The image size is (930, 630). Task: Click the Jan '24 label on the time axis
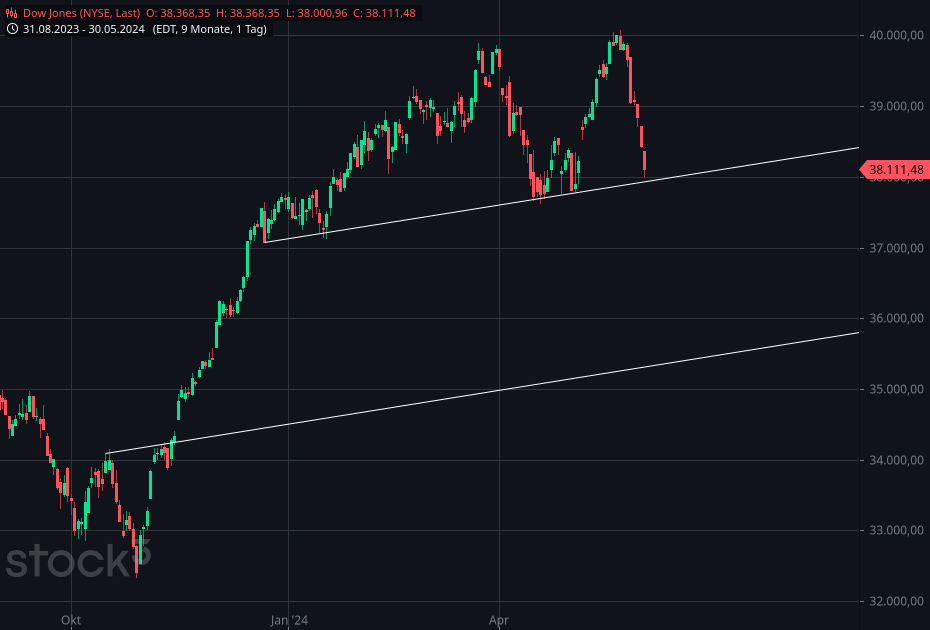(287, 620)
